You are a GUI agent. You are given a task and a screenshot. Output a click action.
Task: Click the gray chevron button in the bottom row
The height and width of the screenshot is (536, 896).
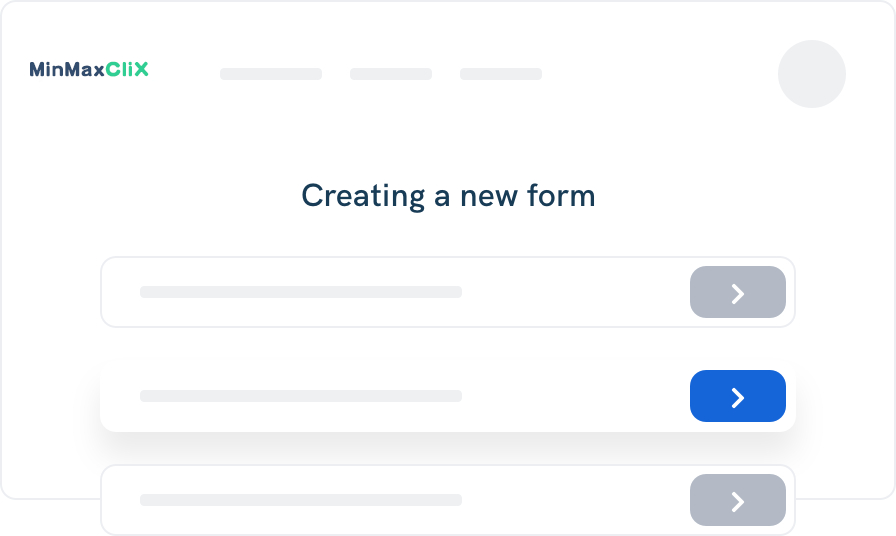click(737, 499)
